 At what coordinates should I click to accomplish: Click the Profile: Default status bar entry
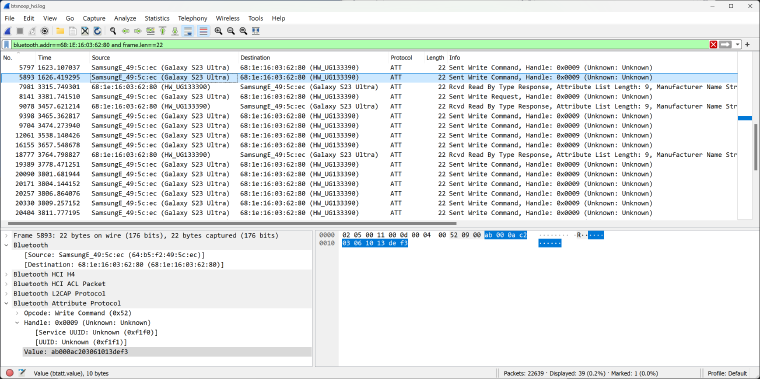pyautogui.click(x=727, y=373)
